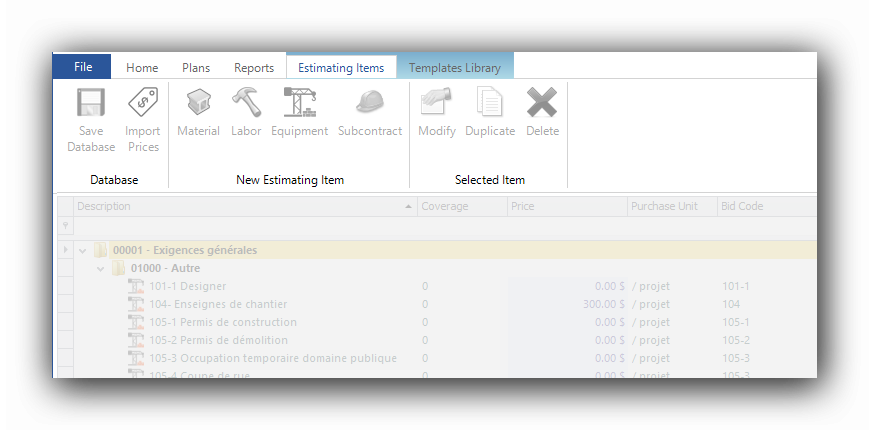Click the filter row under Description
869x430 pixels.
(x=240, y=227)
